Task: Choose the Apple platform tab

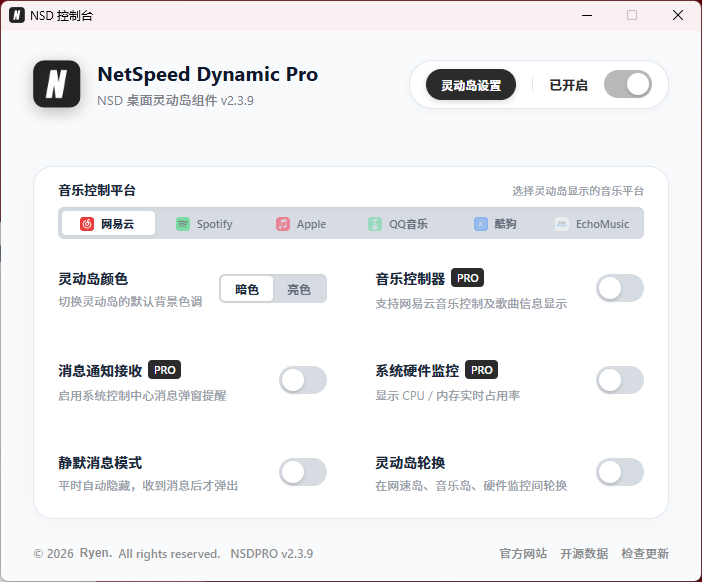Action: tap(301, 223)
